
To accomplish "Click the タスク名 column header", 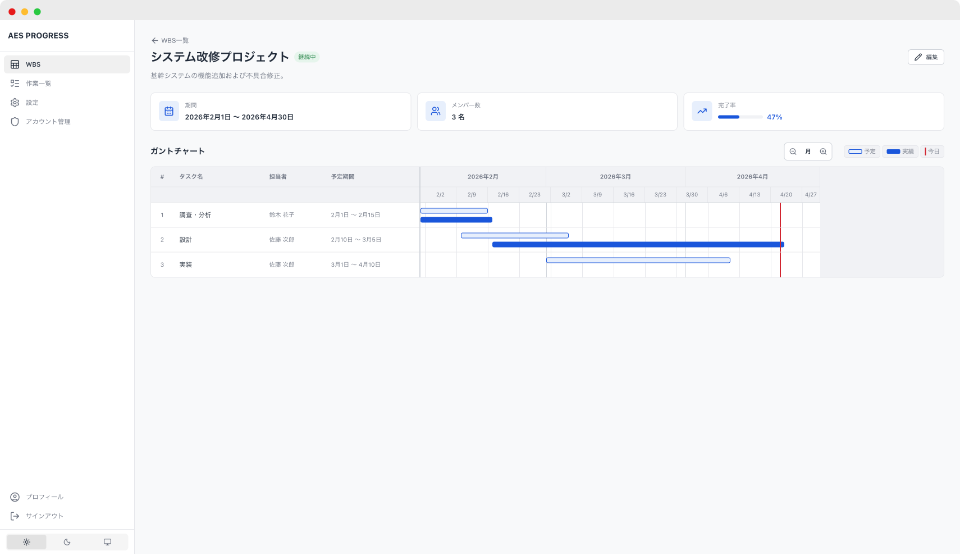I will pyautogui.click(x=191, y=176).
